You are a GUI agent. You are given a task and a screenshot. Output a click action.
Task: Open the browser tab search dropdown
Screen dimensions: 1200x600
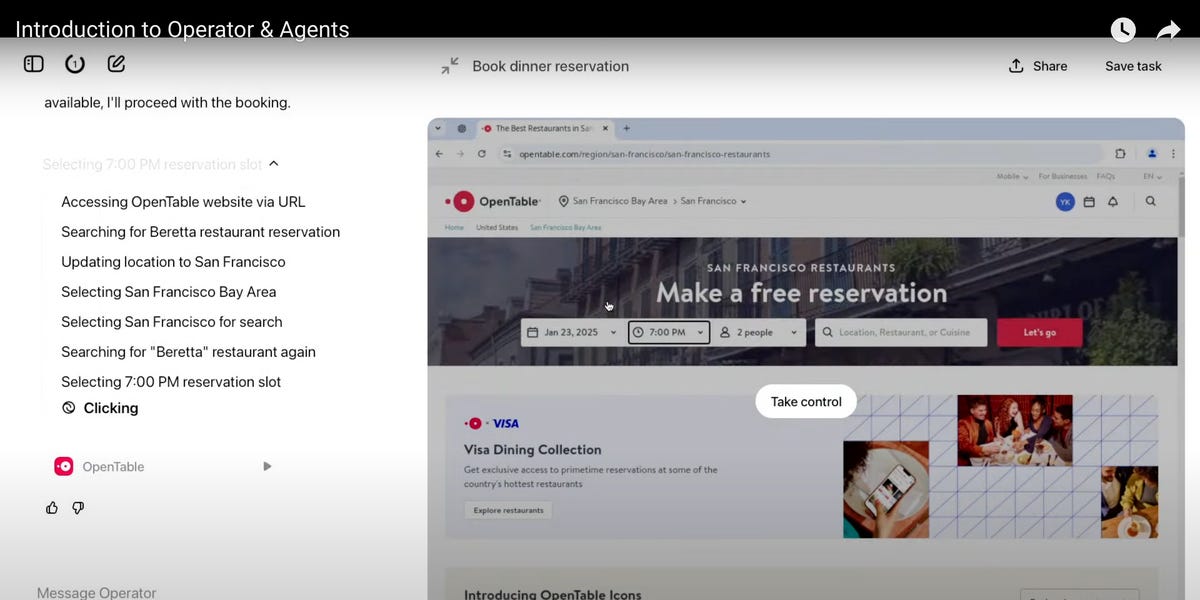pos(438,128)
